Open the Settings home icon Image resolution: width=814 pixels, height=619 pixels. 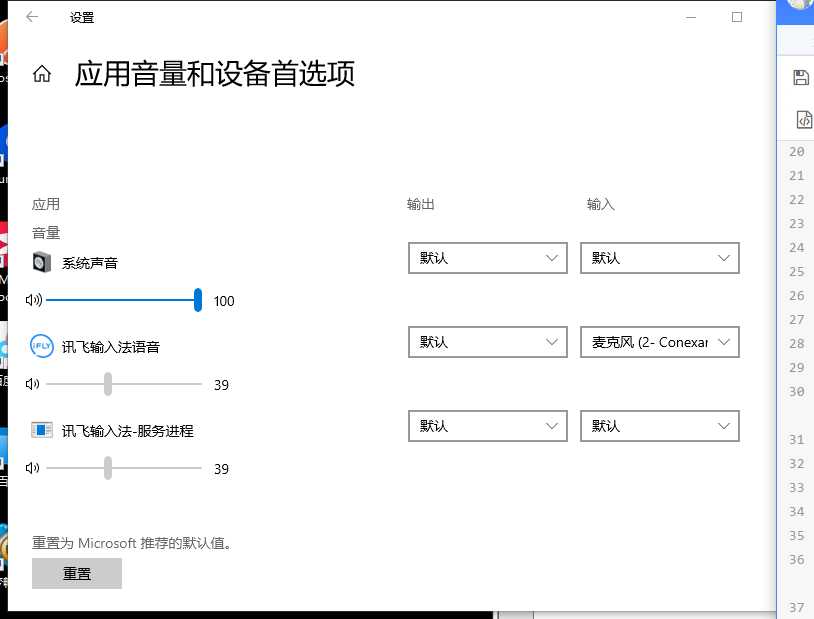click(42, 74)
